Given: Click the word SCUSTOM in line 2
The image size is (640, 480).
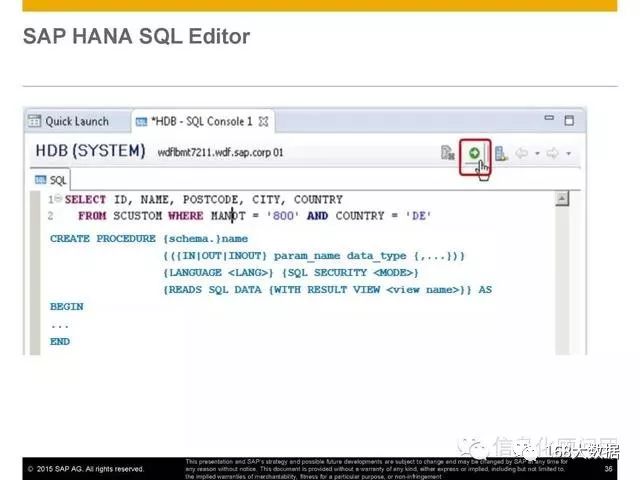Looking at the screenshot, I should click(138, 216).
